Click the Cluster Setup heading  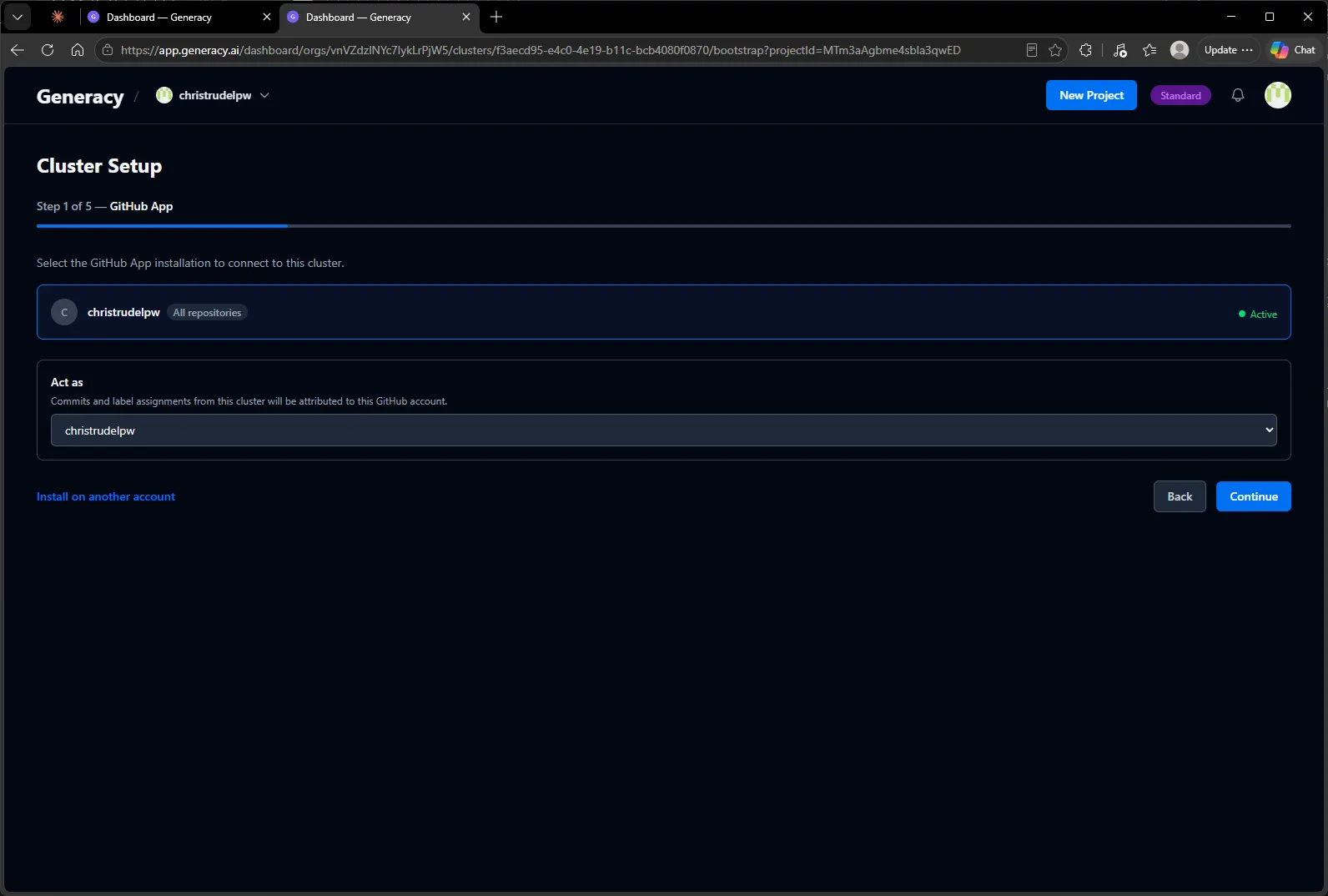(99, 166)
